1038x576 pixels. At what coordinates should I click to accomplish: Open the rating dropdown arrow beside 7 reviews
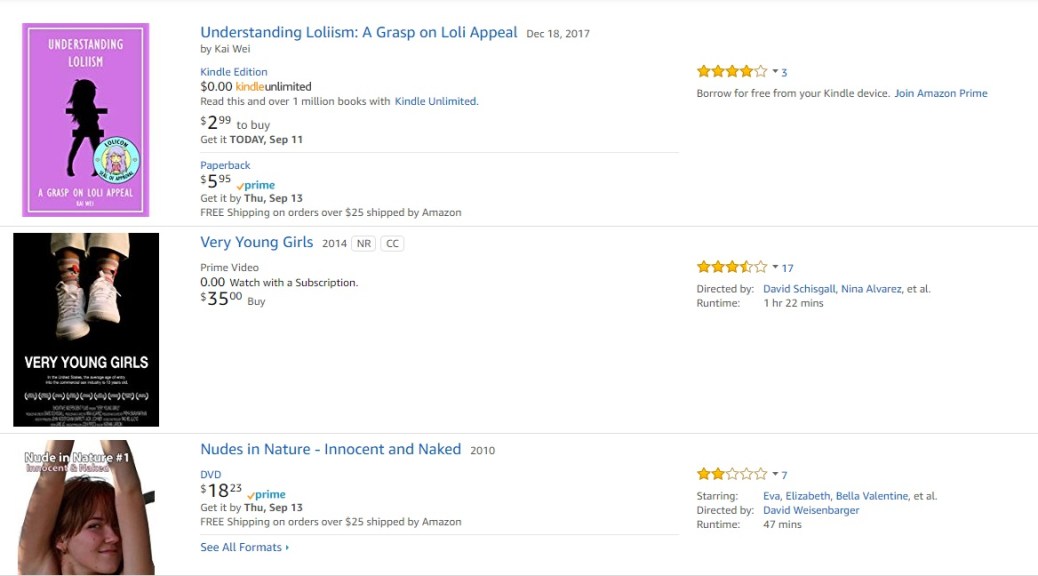[775, 475]
